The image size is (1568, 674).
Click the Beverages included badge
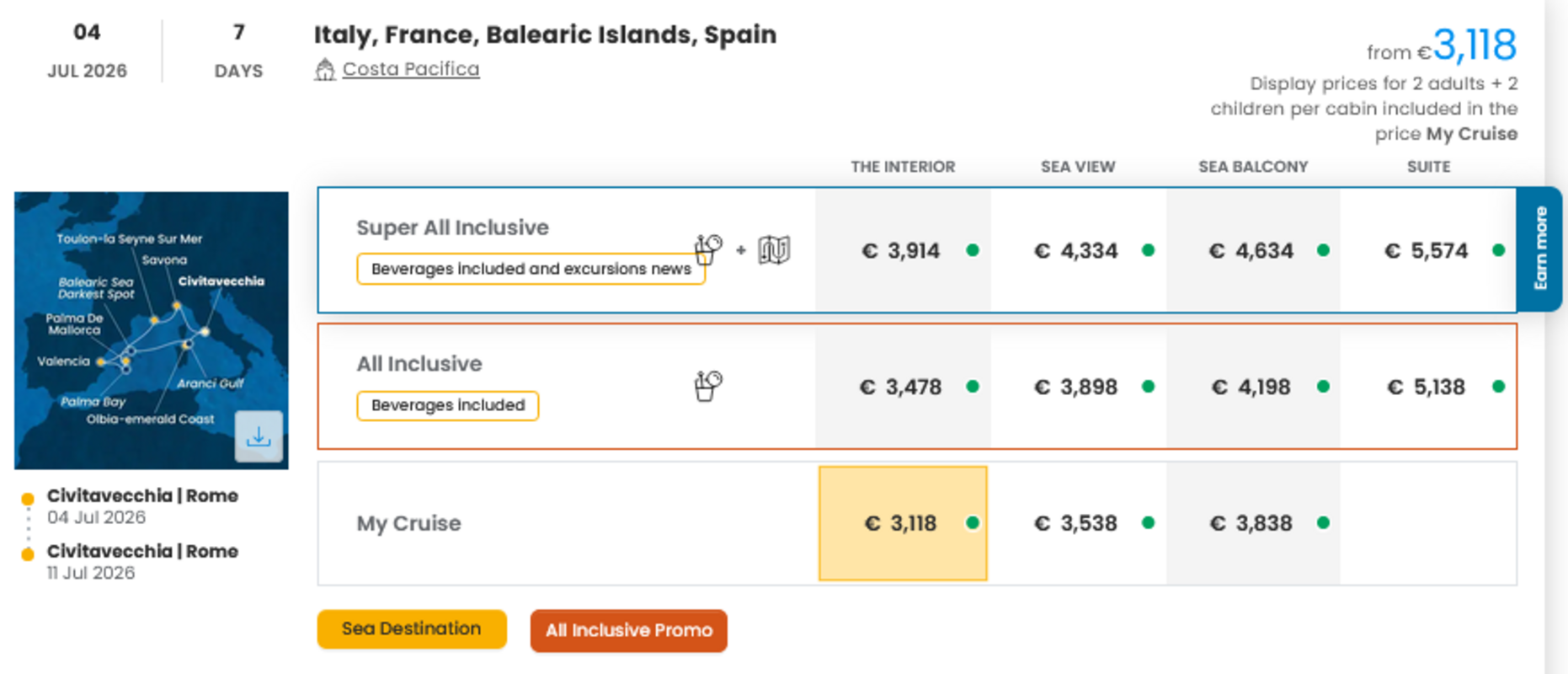(x=447, y=405)
